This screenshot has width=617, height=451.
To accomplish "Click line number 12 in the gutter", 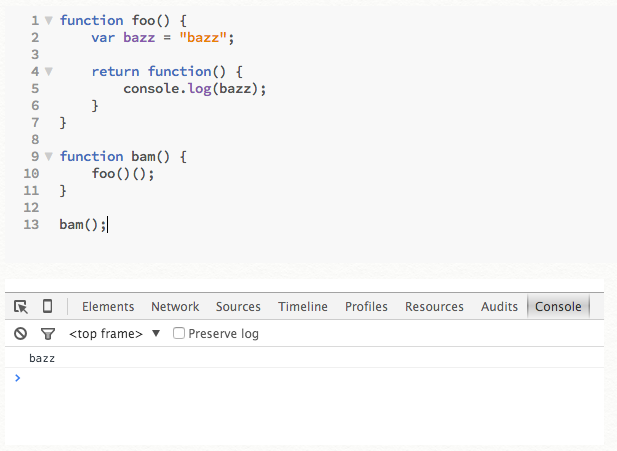I will tap(31, 207).
